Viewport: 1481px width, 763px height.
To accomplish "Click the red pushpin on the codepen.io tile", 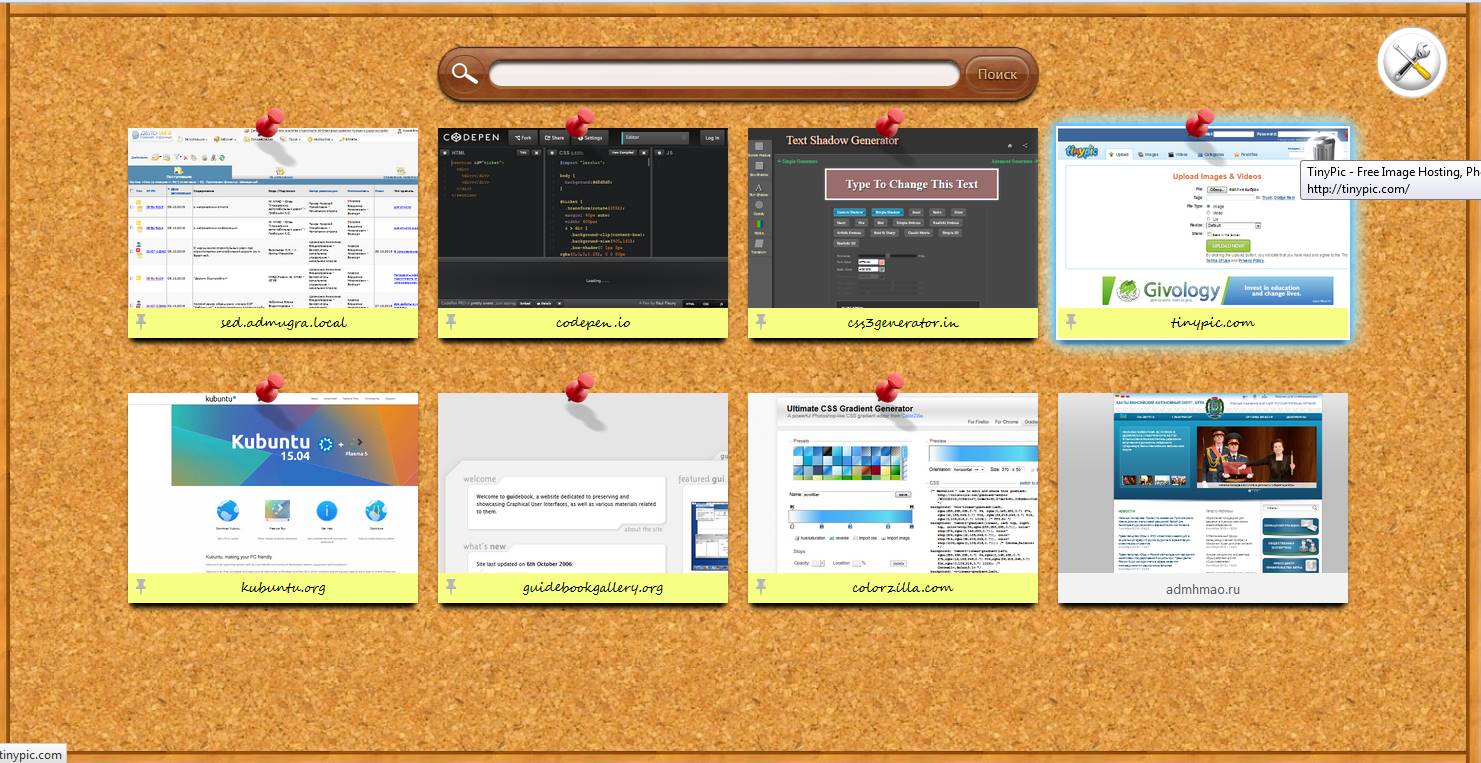I will [578, 125].
